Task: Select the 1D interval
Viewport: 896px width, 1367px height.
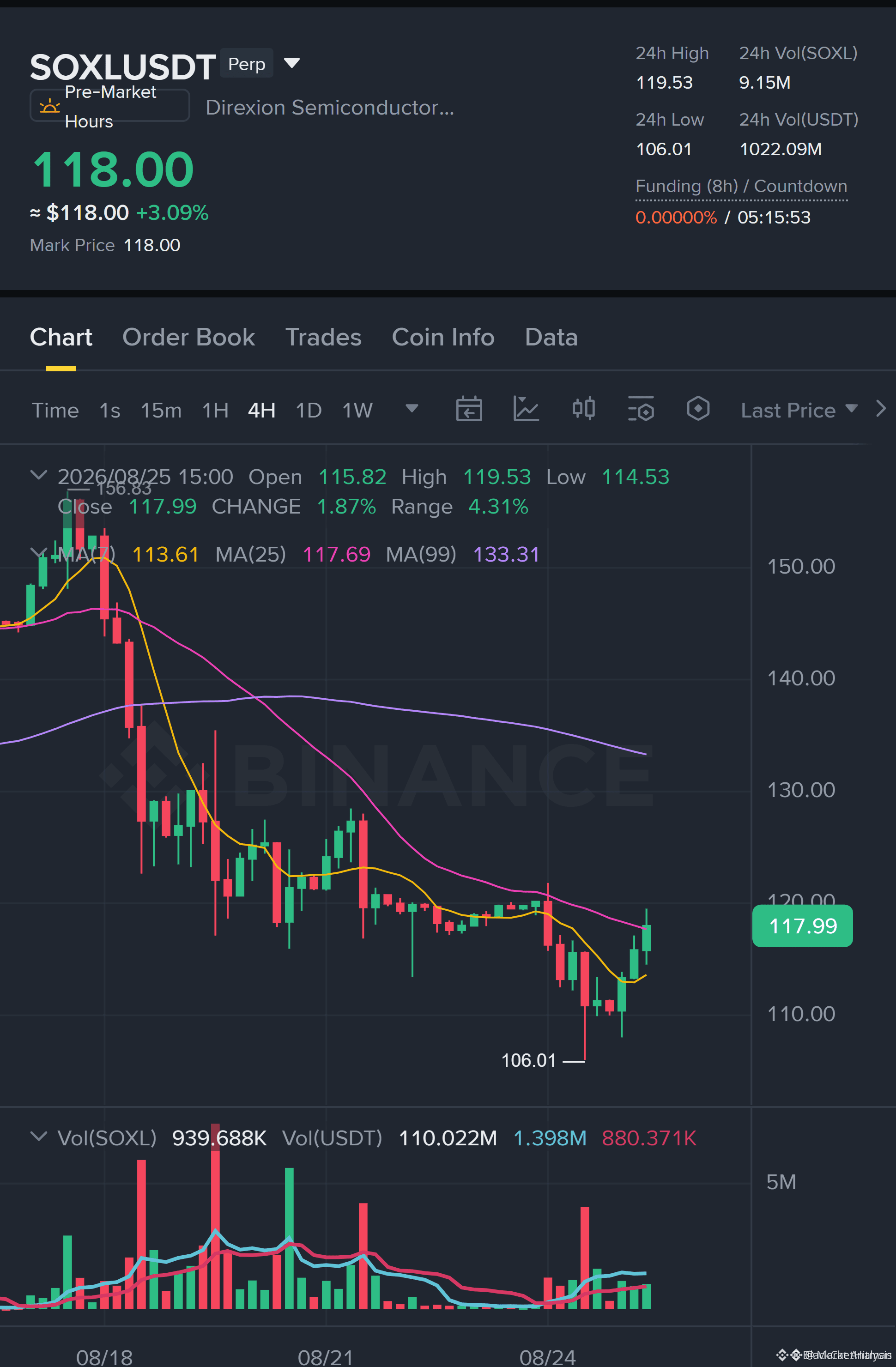Action: pos(309,410)
